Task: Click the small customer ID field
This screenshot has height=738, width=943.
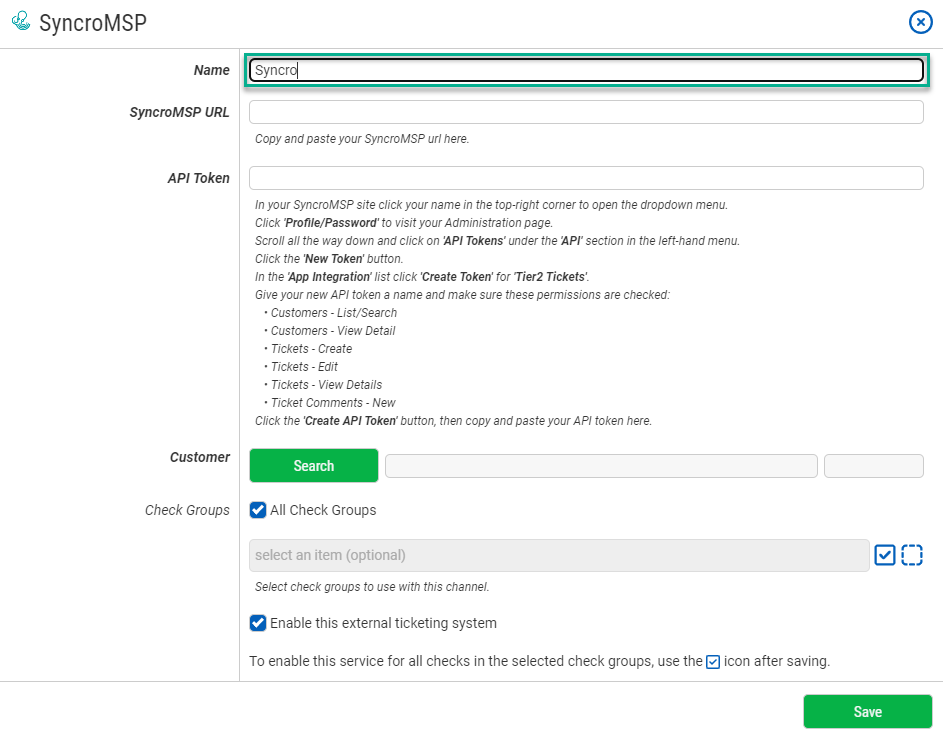Action: click(874, 466)
